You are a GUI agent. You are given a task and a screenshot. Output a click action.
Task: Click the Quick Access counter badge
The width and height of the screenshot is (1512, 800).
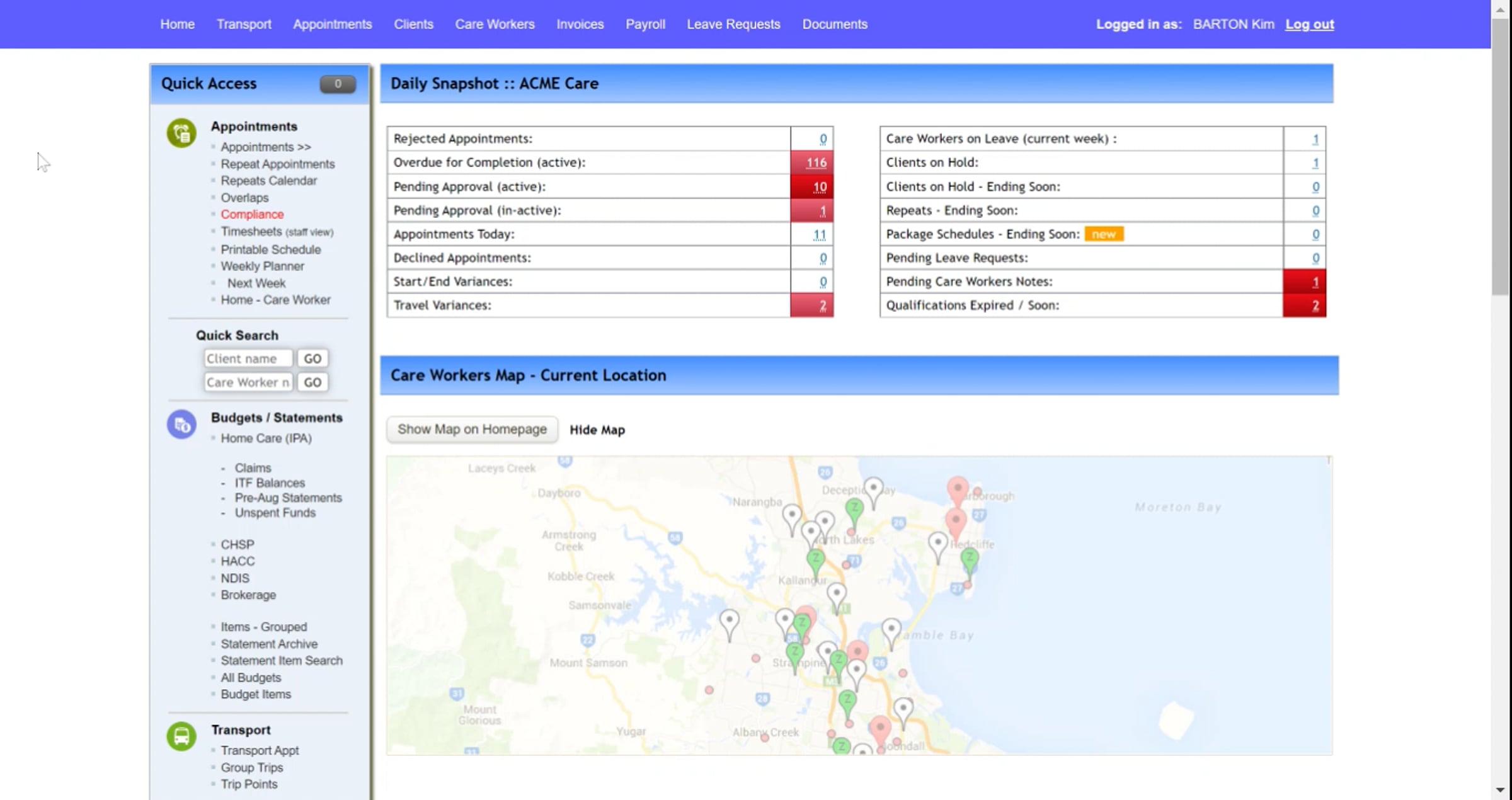[338, 84]
